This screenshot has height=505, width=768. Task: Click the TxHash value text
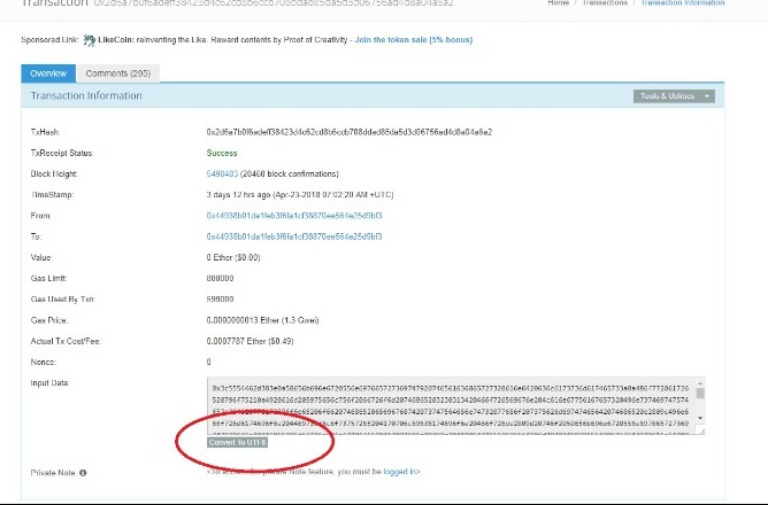click(x=348, y=132)
